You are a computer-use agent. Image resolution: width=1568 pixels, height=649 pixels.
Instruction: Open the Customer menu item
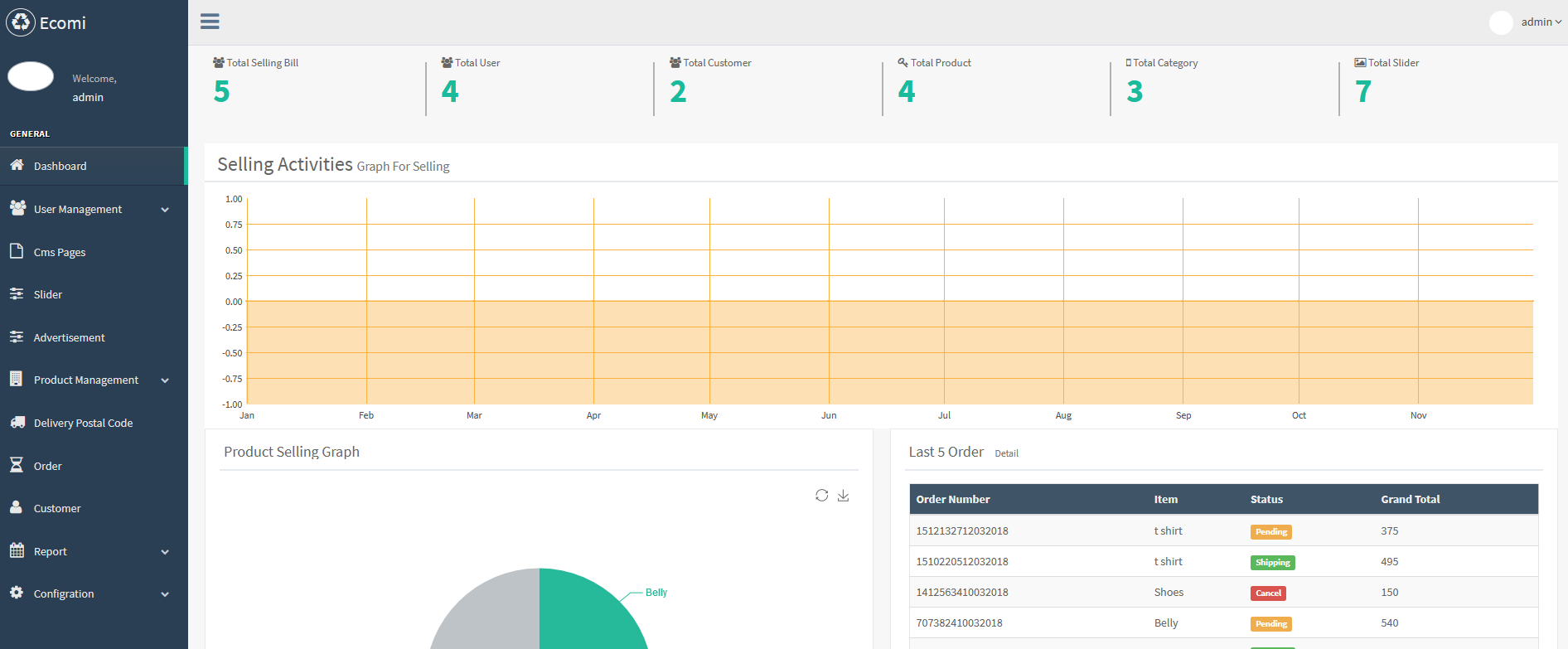point(94,508)
